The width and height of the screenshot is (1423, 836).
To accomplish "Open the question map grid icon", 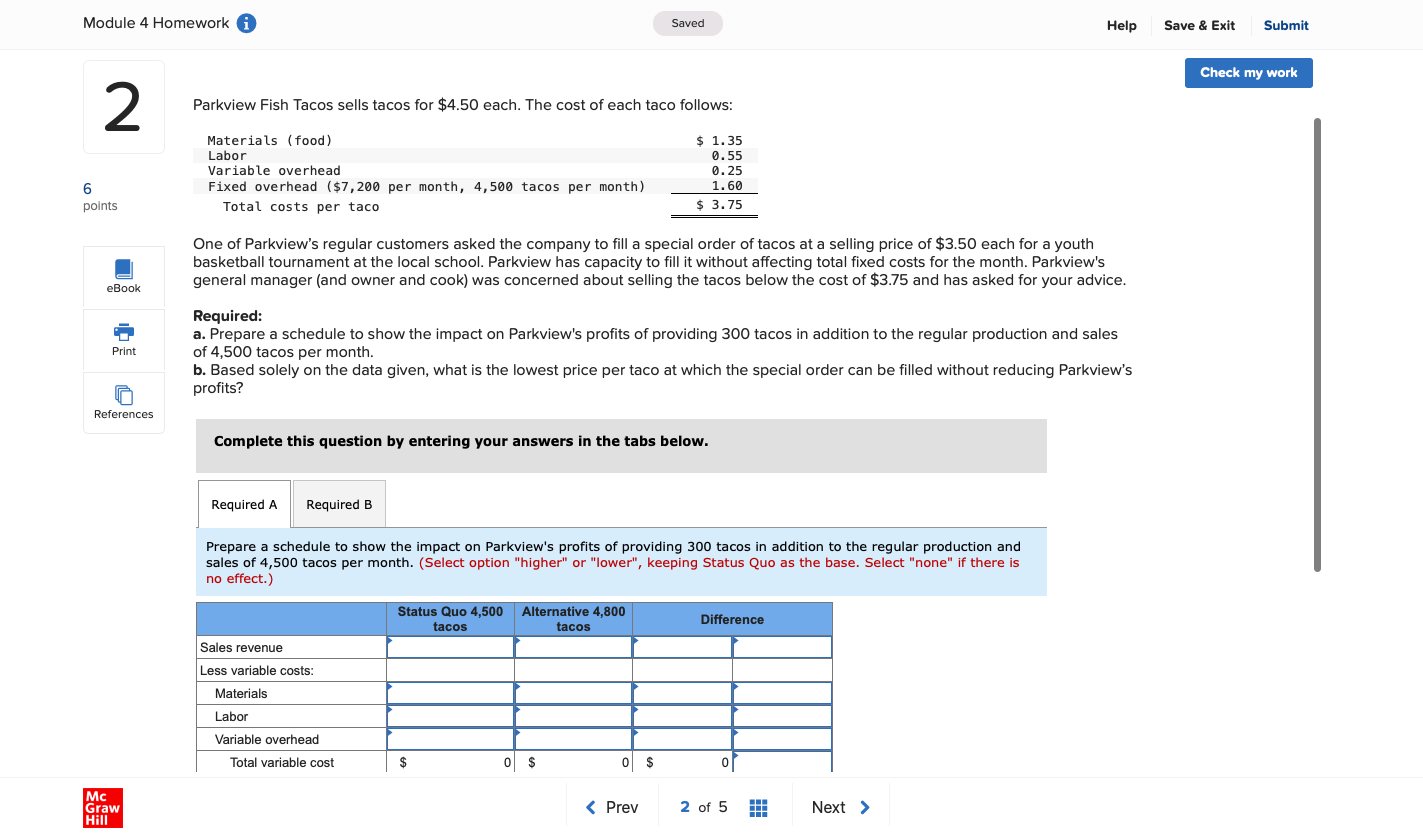I will point(758,807).
